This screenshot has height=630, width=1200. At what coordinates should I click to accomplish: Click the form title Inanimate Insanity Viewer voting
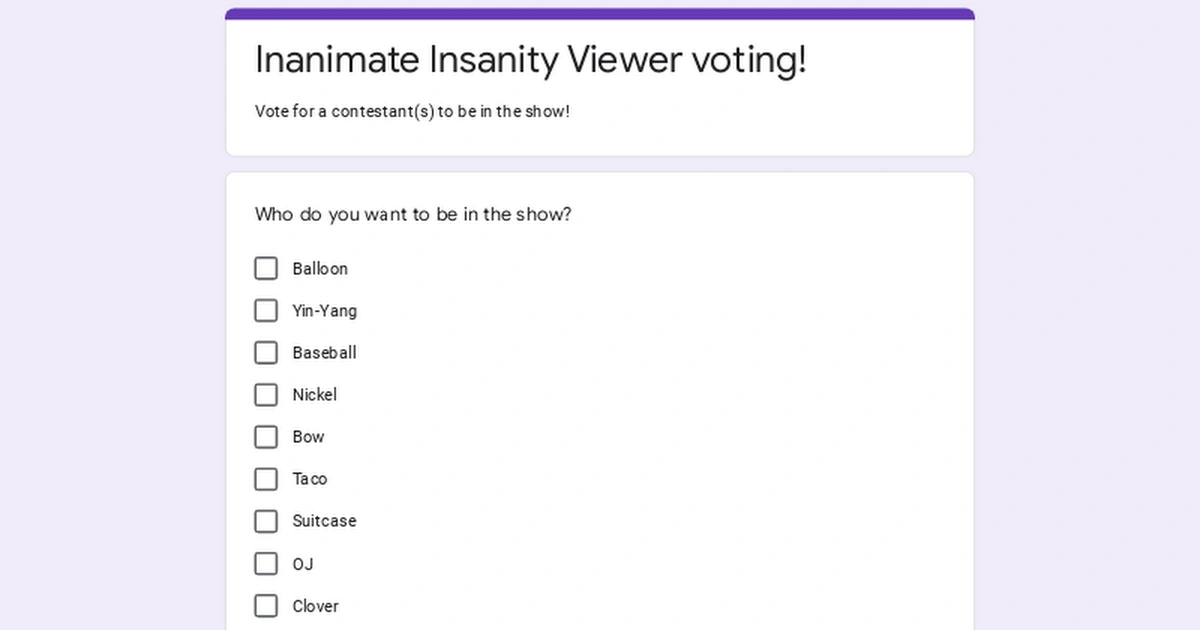(532, 60)
